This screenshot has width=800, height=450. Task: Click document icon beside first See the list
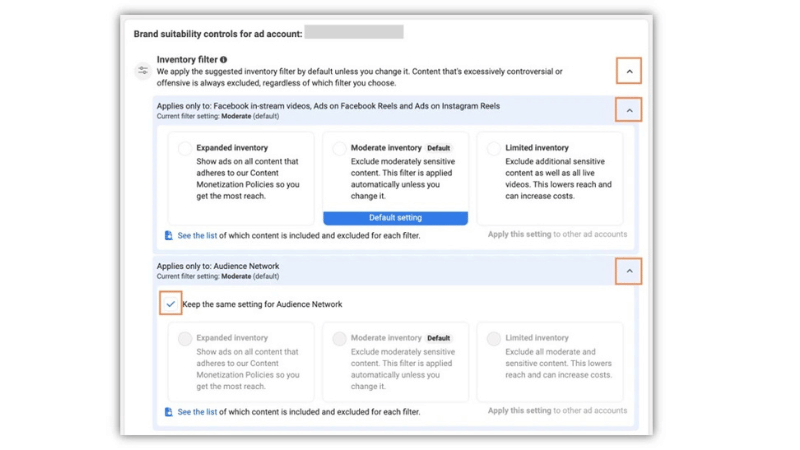coord(168,236)
